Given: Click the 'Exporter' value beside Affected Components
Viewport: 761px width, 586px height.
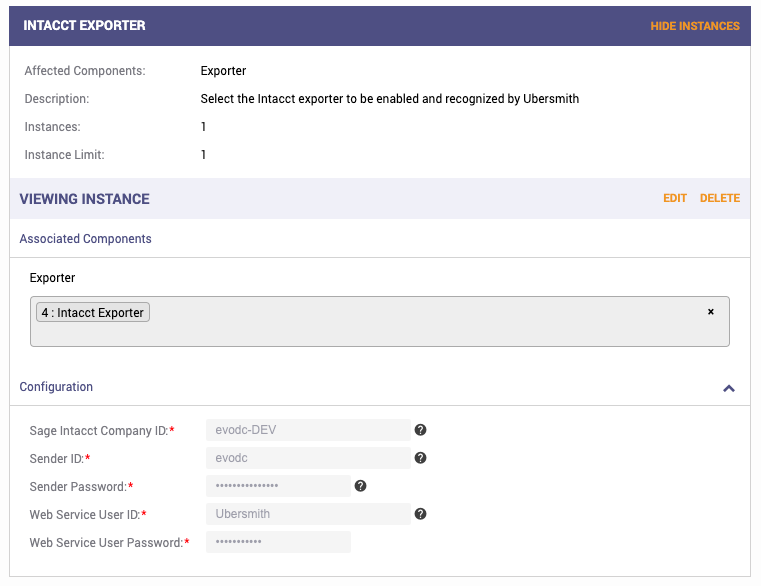Looking at the screenshot, I should [x=223, y=71].
